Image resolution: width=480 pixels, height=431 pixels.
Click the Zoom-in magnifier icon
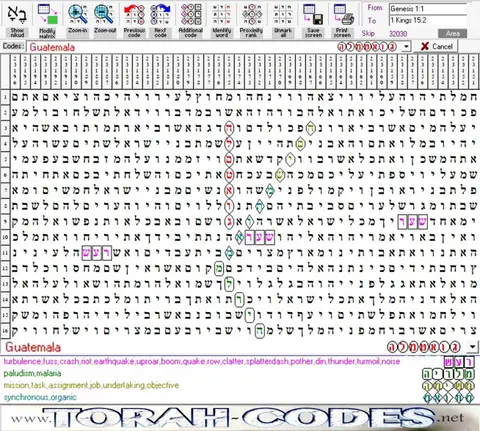pyautogui.click(x=78, y=14)
